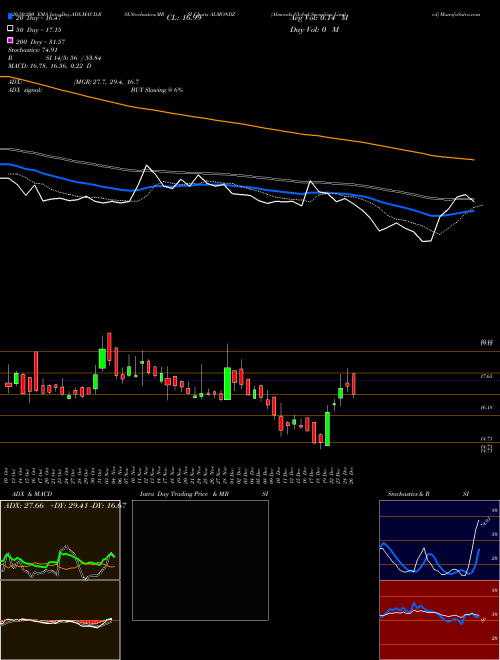The width and height of the screenshot is (500, 660).
Task: Open the red RSI chart panel
Action: pyautogui.click(x=439, y=620)
